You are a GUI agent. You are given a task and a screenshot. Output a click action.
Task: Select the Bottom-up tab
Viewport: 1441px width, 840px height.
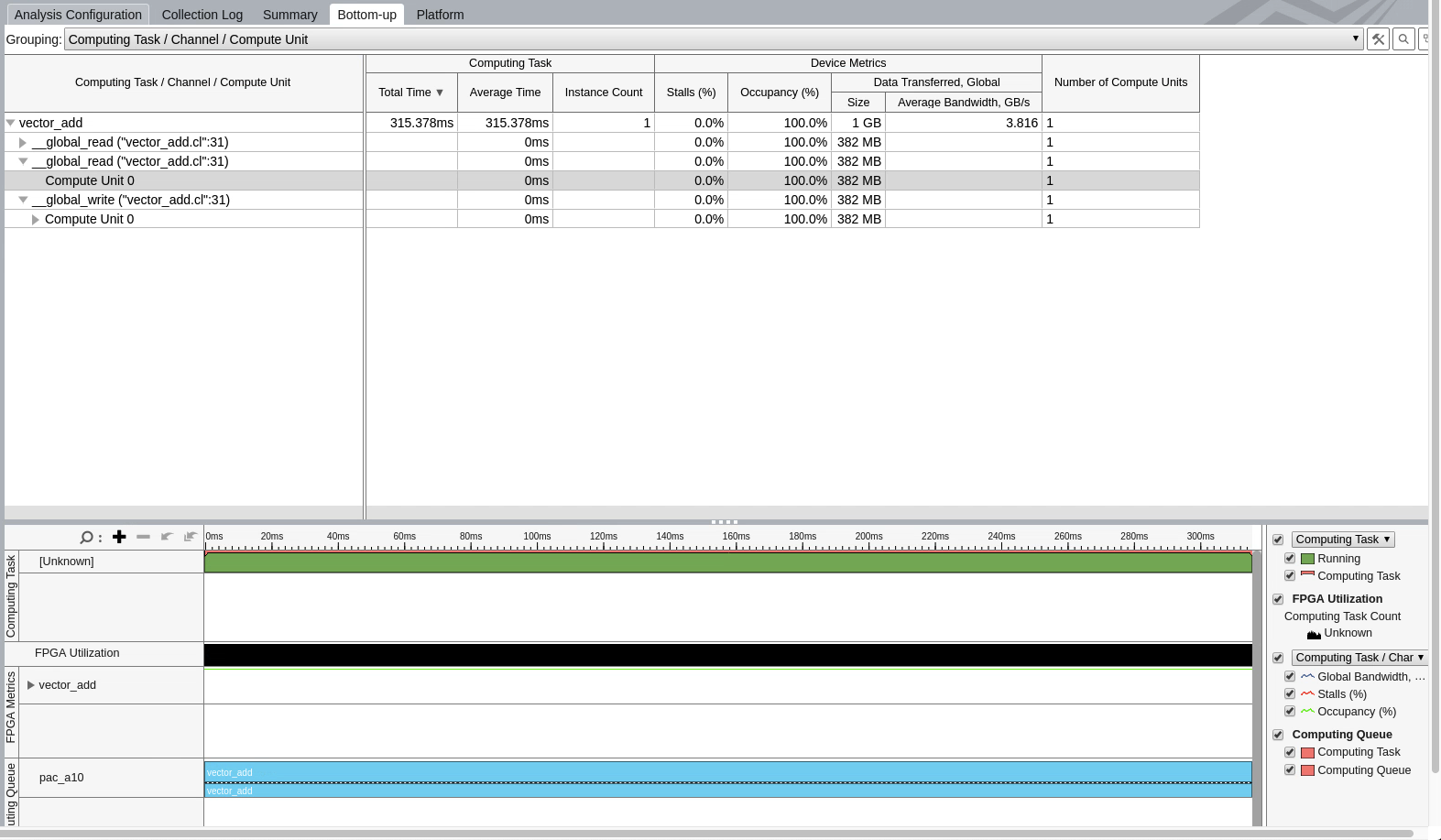click(366, 15)
